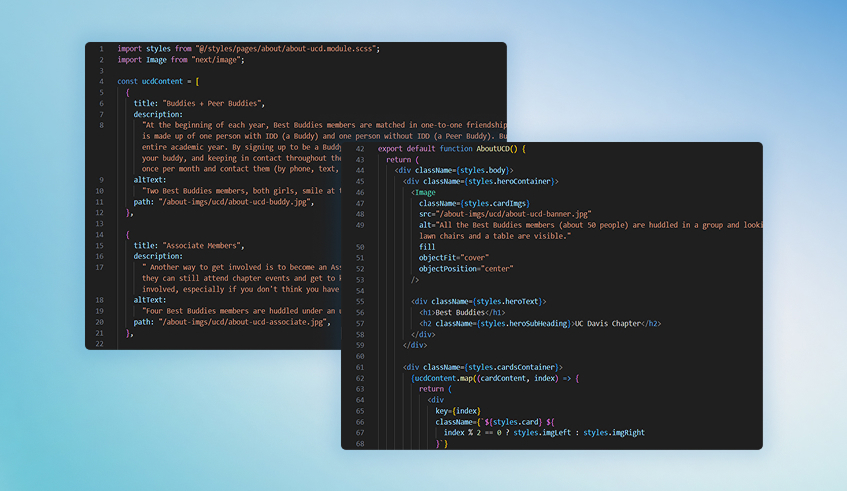Click "export default function AboutUCD()" line
This screenshot has height=491, width=847.
(x=452, y=149)
